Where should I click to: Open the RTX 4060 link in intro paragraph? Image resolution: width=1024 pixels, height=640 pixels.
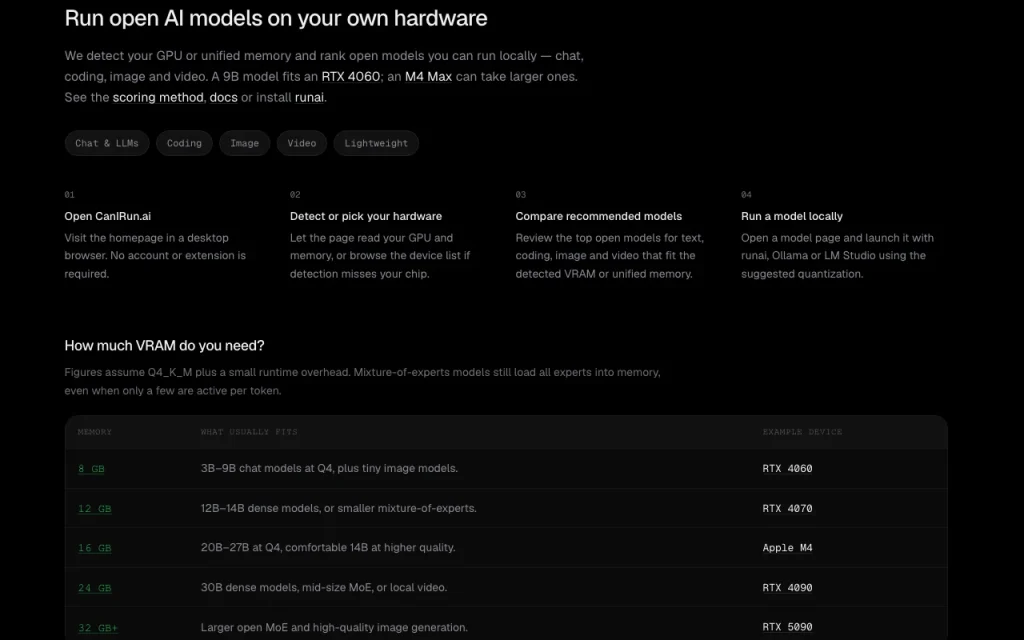coord(351,76)
